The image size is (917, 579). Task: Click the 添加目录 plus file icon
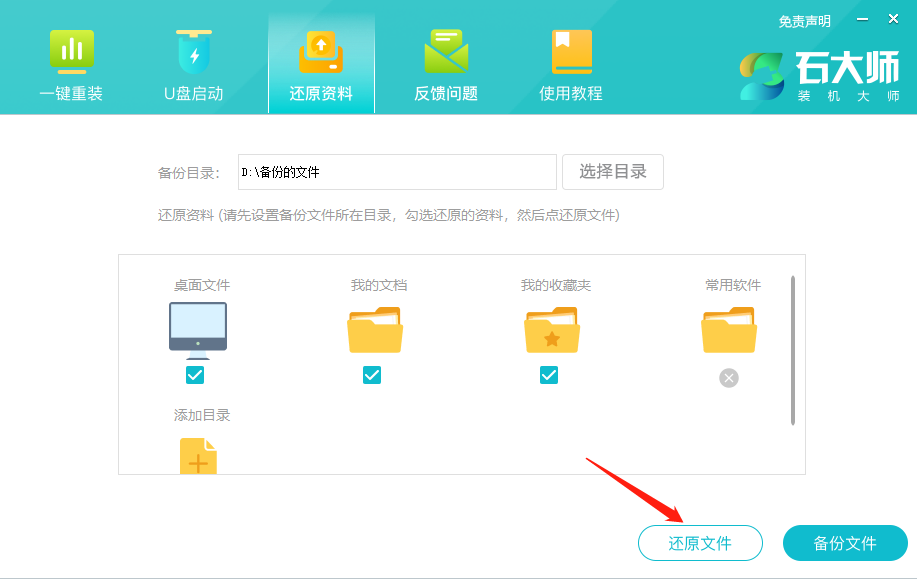[198, 457]
